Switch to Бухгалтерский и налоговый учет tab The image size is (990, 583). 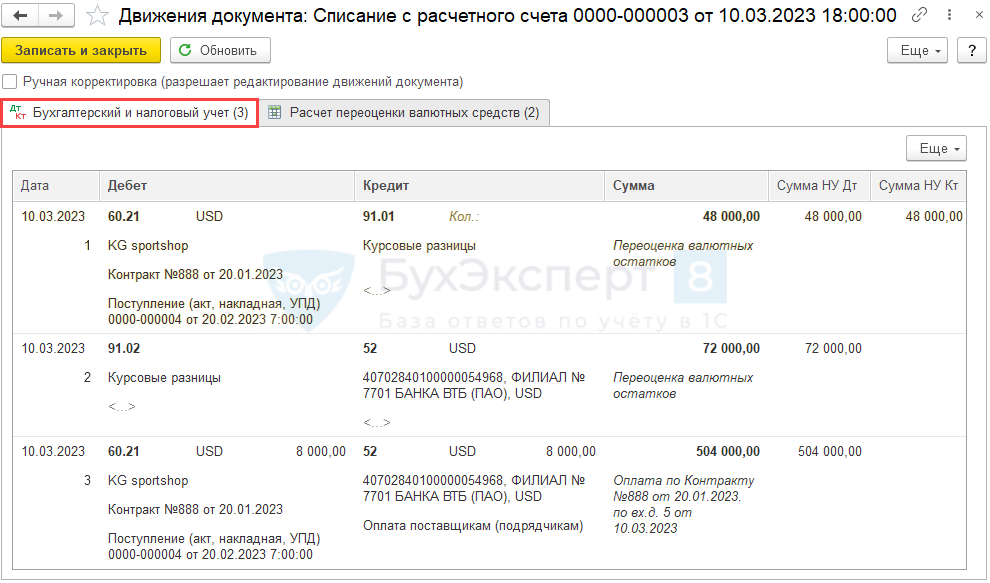pos(130,113)
